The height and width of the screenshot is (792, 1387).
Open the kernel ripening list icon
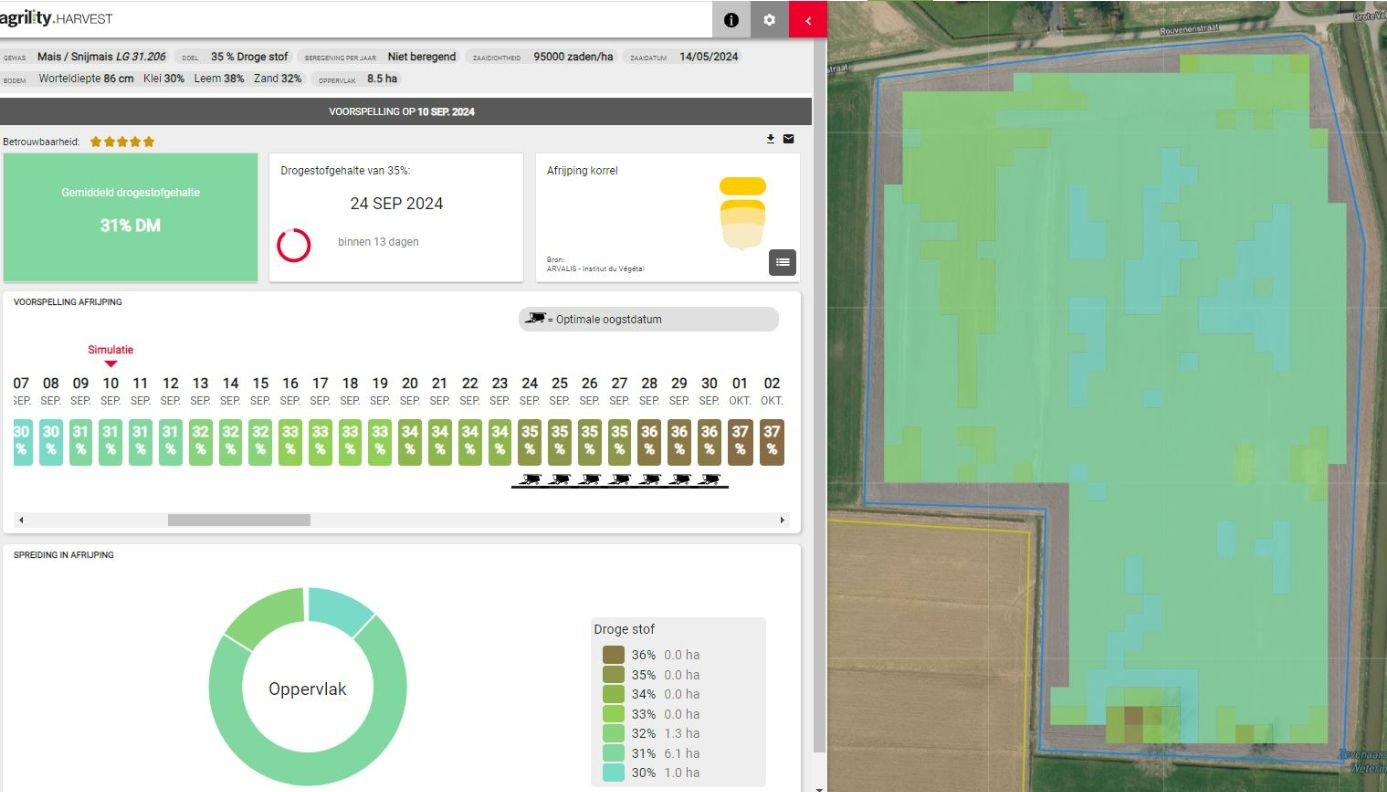782,262
